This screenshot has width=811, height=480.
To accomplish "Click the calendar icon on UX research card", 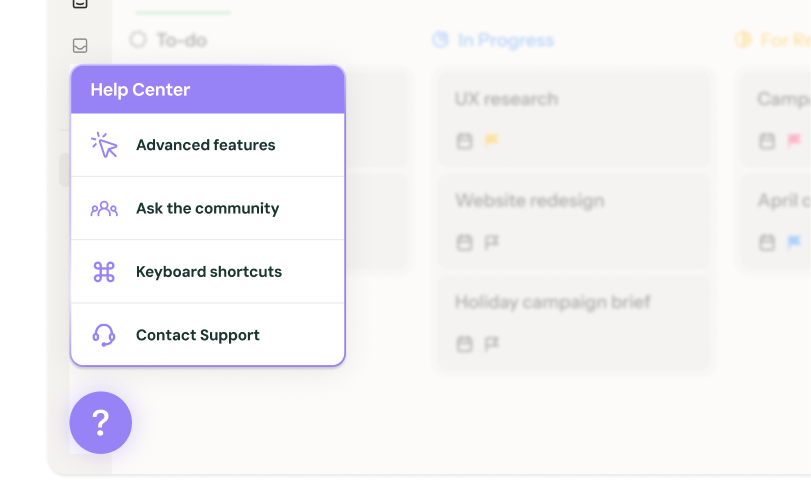I will click(x=464, y=142).
